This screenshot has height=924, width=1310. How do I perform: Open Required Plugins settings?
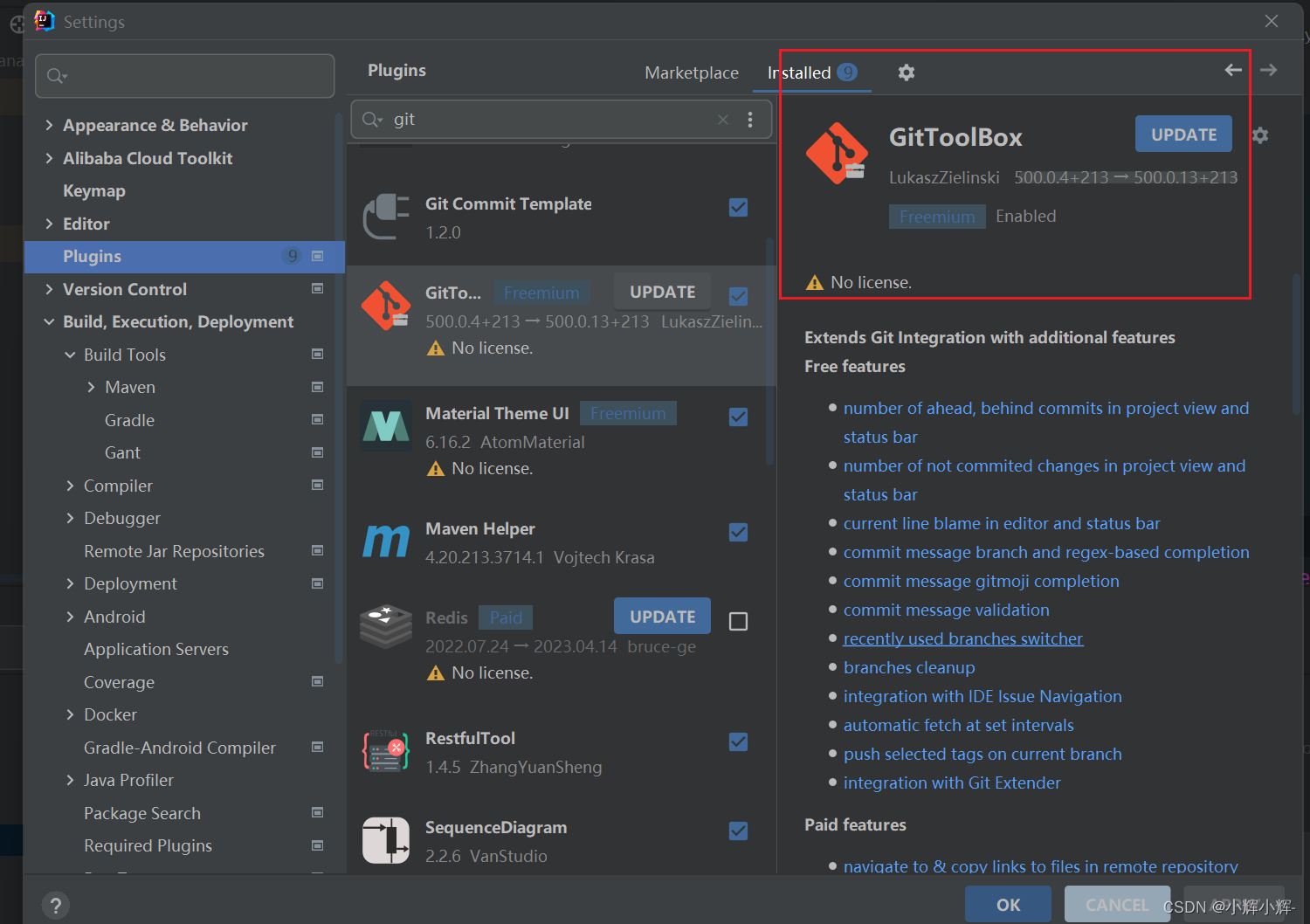click(x=148, y=845)
